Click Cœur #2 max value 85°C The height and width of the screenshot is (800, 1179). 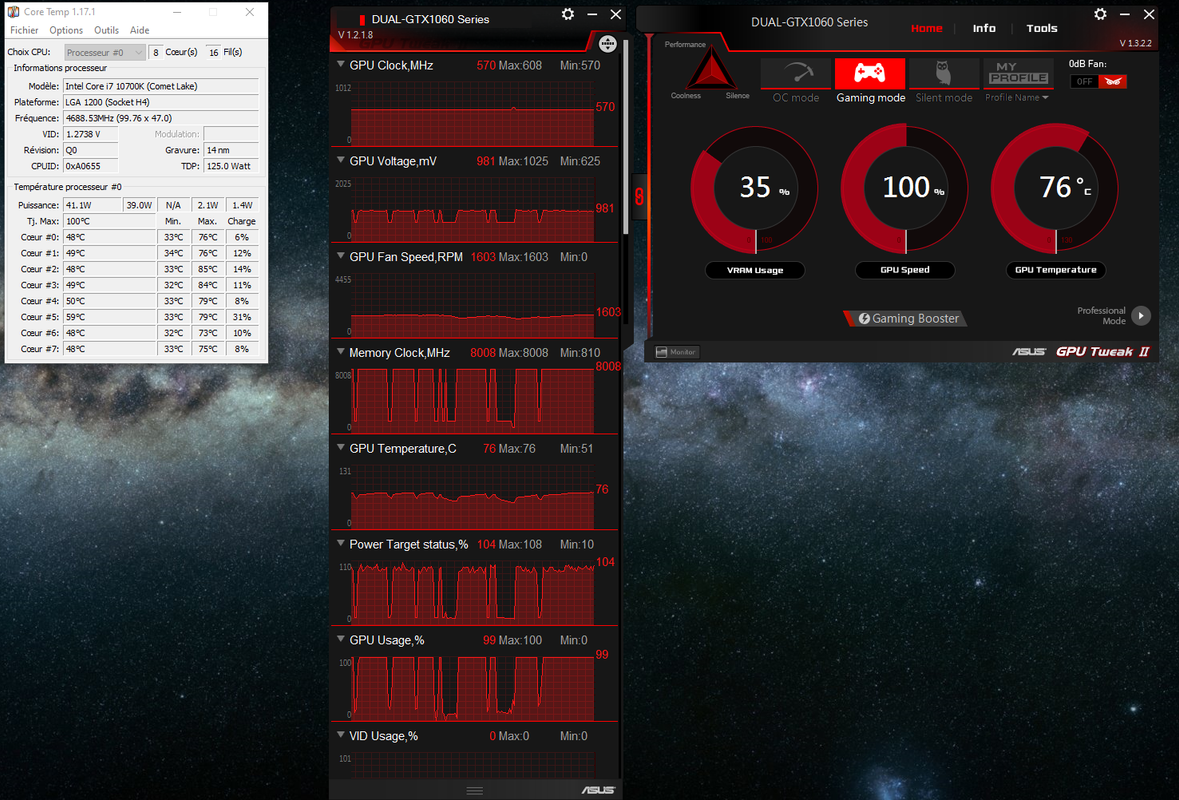tap(208, 269)
